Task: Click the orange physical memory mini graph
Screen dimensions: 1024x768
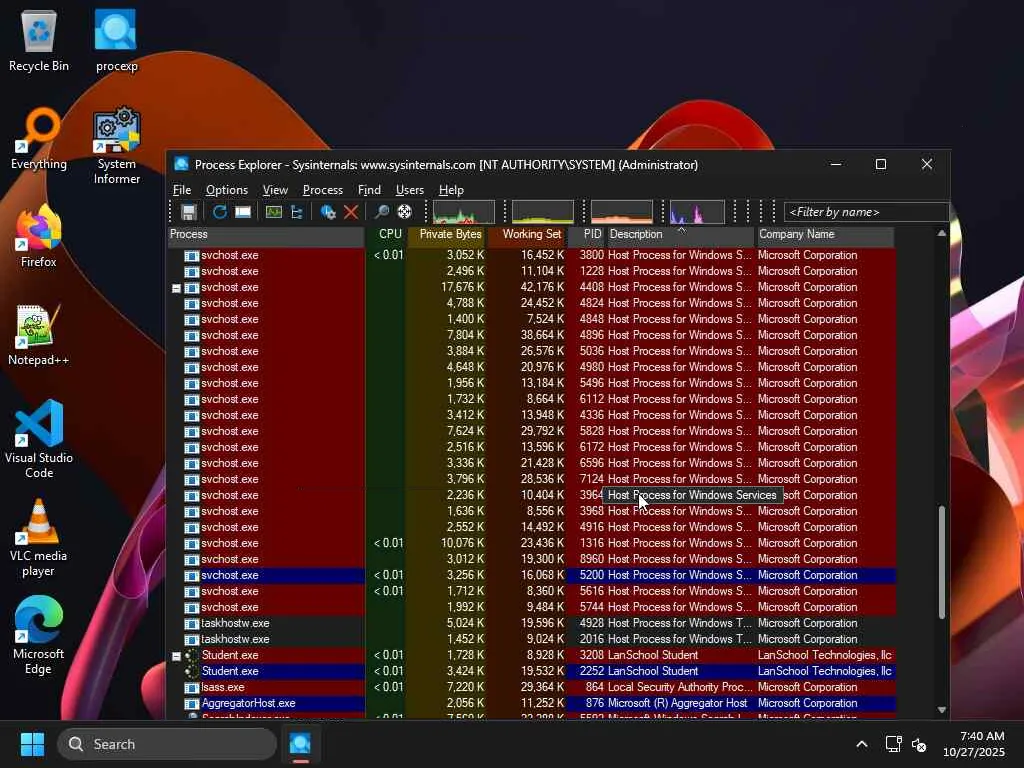Action: tap(622, 212)
